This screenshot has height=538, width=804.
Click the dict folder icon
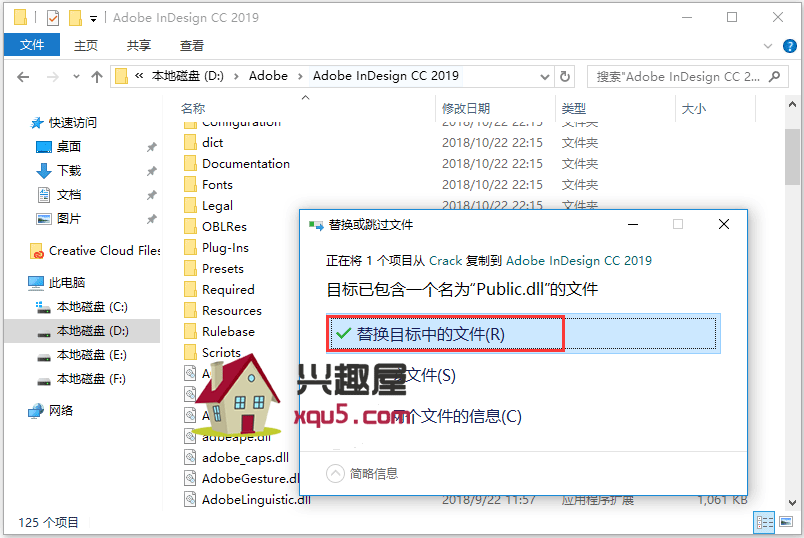coord(190,142)
